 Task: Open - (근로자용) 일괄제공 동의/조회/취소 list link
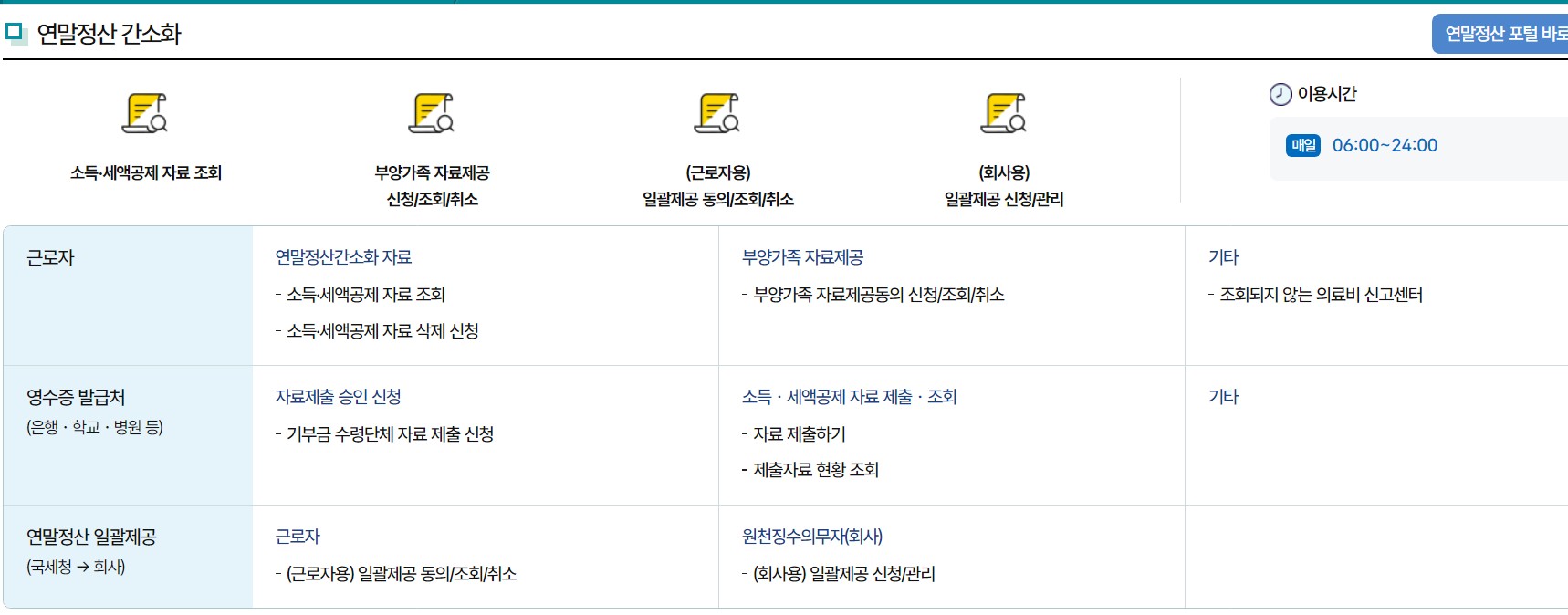(396, 574)
